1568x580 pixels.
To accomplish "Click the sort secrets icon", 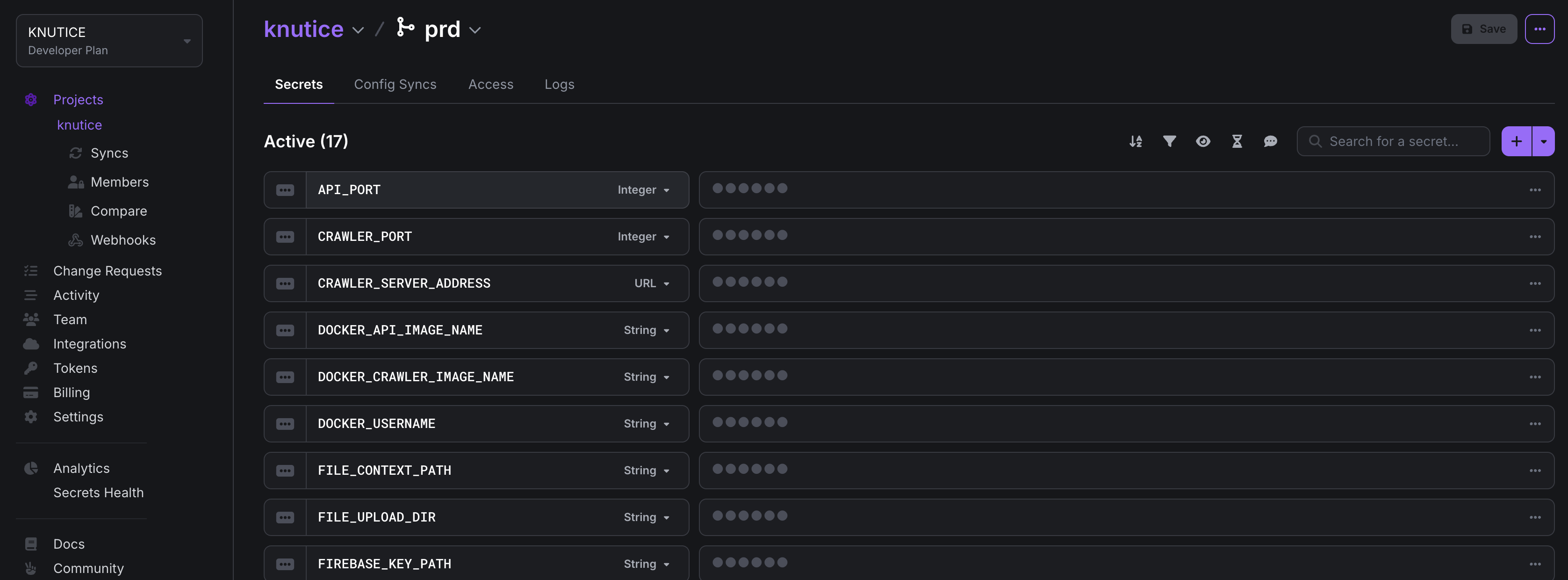I will click(x=1135, y=141).
